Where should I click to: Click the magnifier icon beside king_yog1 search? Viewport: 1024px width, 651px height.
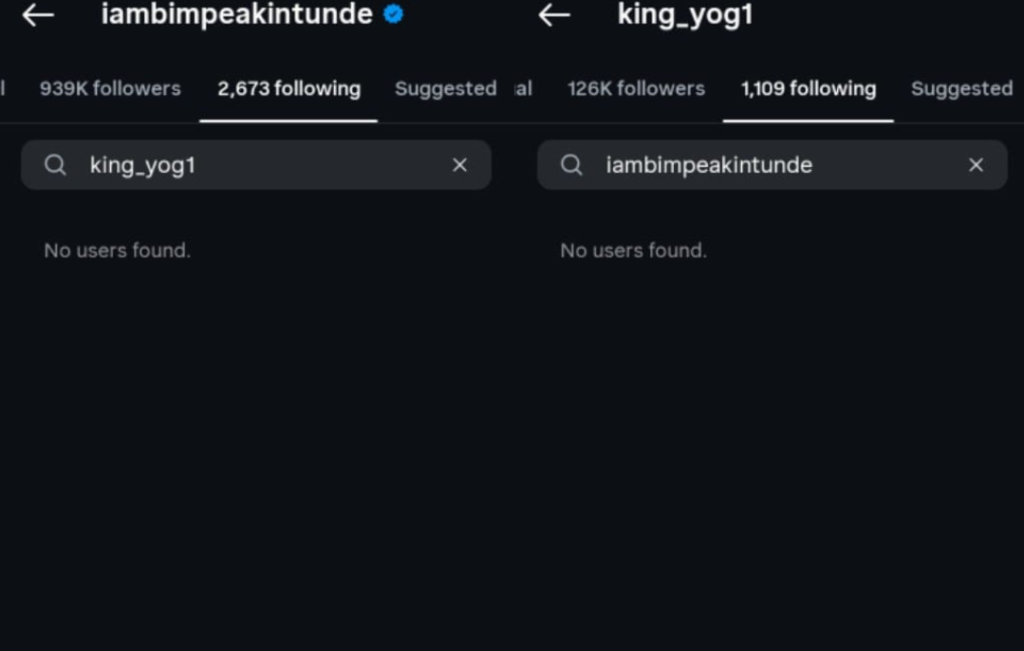tap(56, 165)
